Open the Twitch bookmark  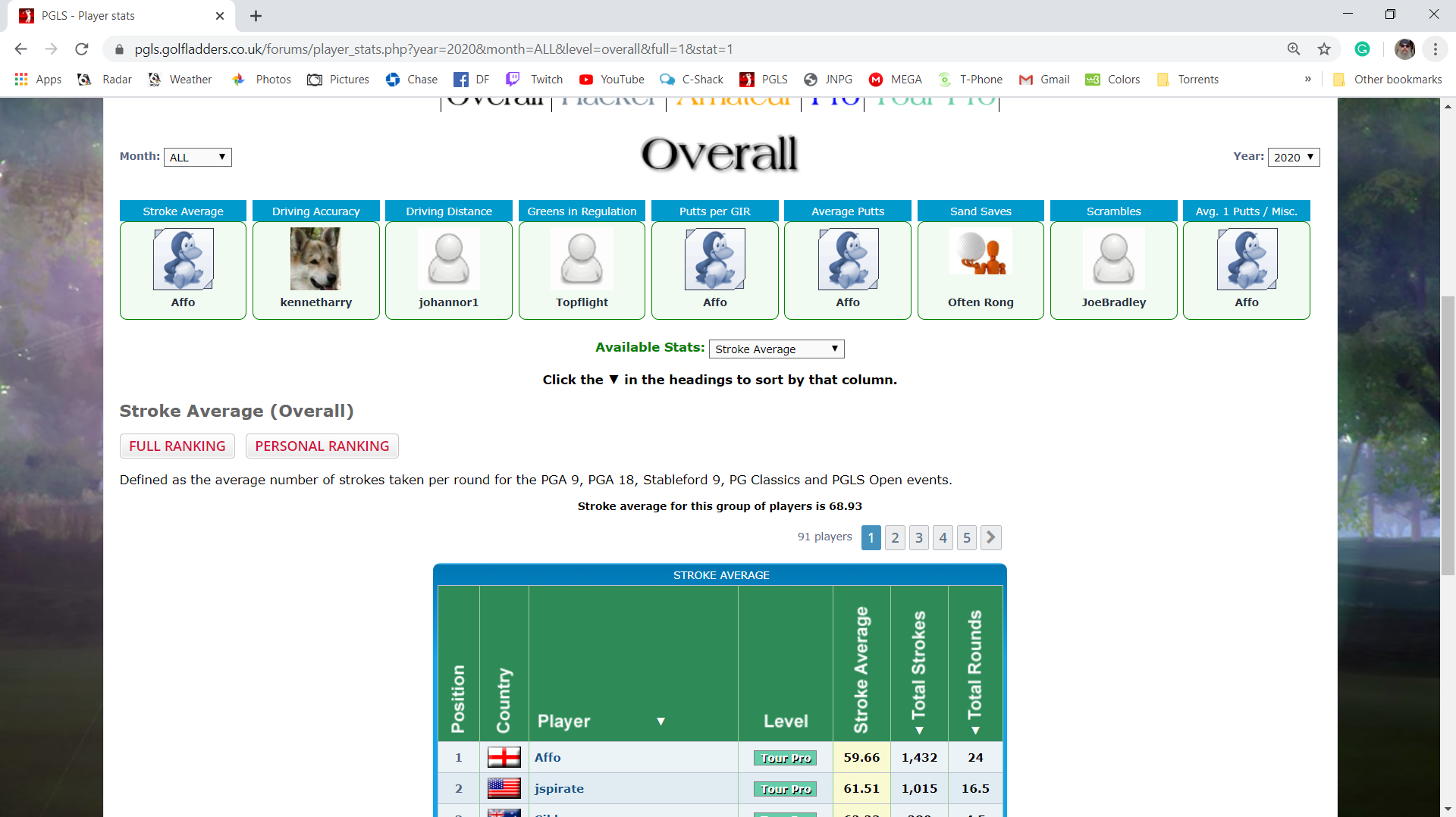[x=535, y=80]
